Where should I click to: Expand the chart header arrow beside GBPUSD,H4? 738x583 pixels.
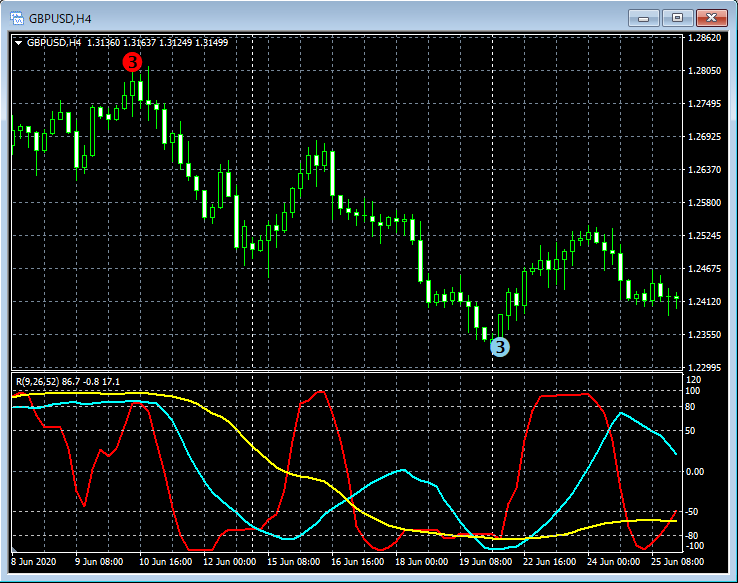click(x=18, y=43)
